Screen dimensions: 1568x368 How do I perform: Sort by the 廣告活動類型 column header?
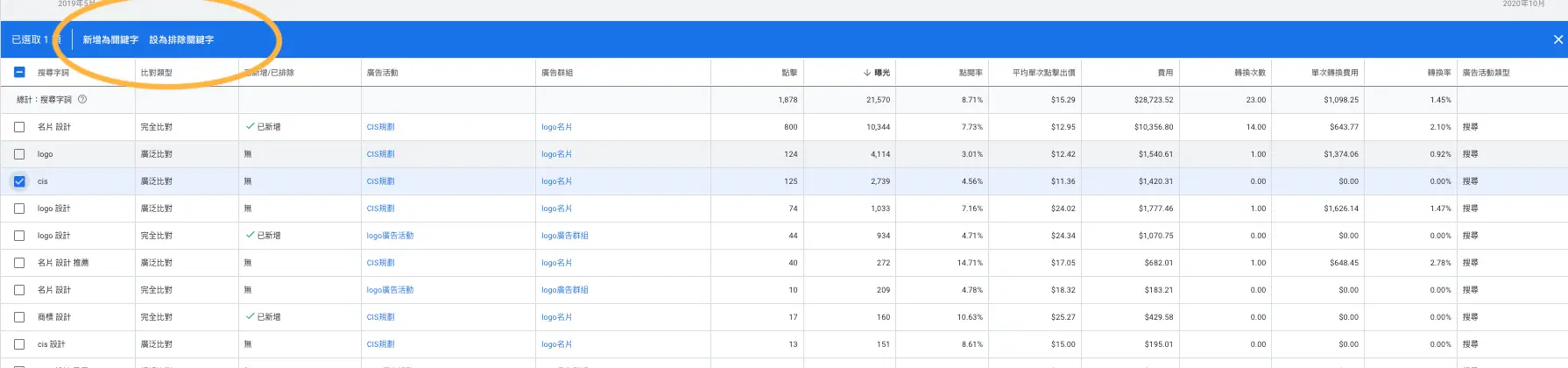coord(1487,73)
